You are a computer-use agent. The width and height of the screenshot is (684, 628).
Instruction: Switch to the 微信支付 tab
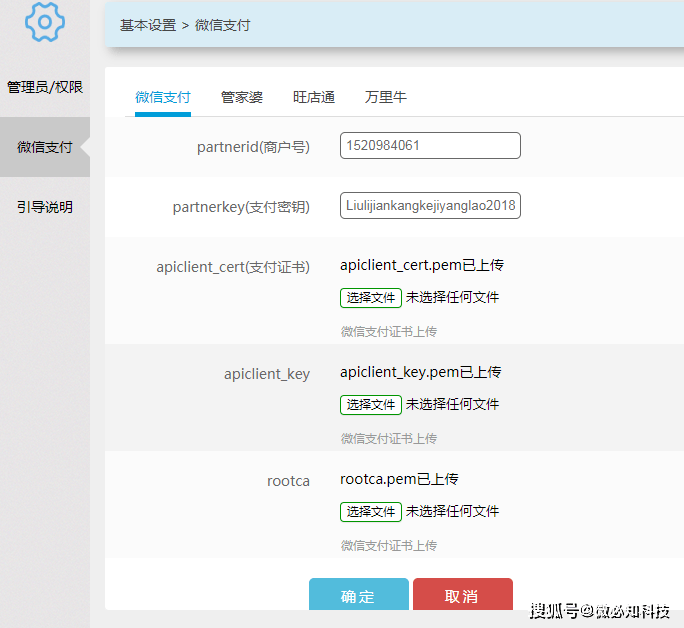[x=163, y=97]
